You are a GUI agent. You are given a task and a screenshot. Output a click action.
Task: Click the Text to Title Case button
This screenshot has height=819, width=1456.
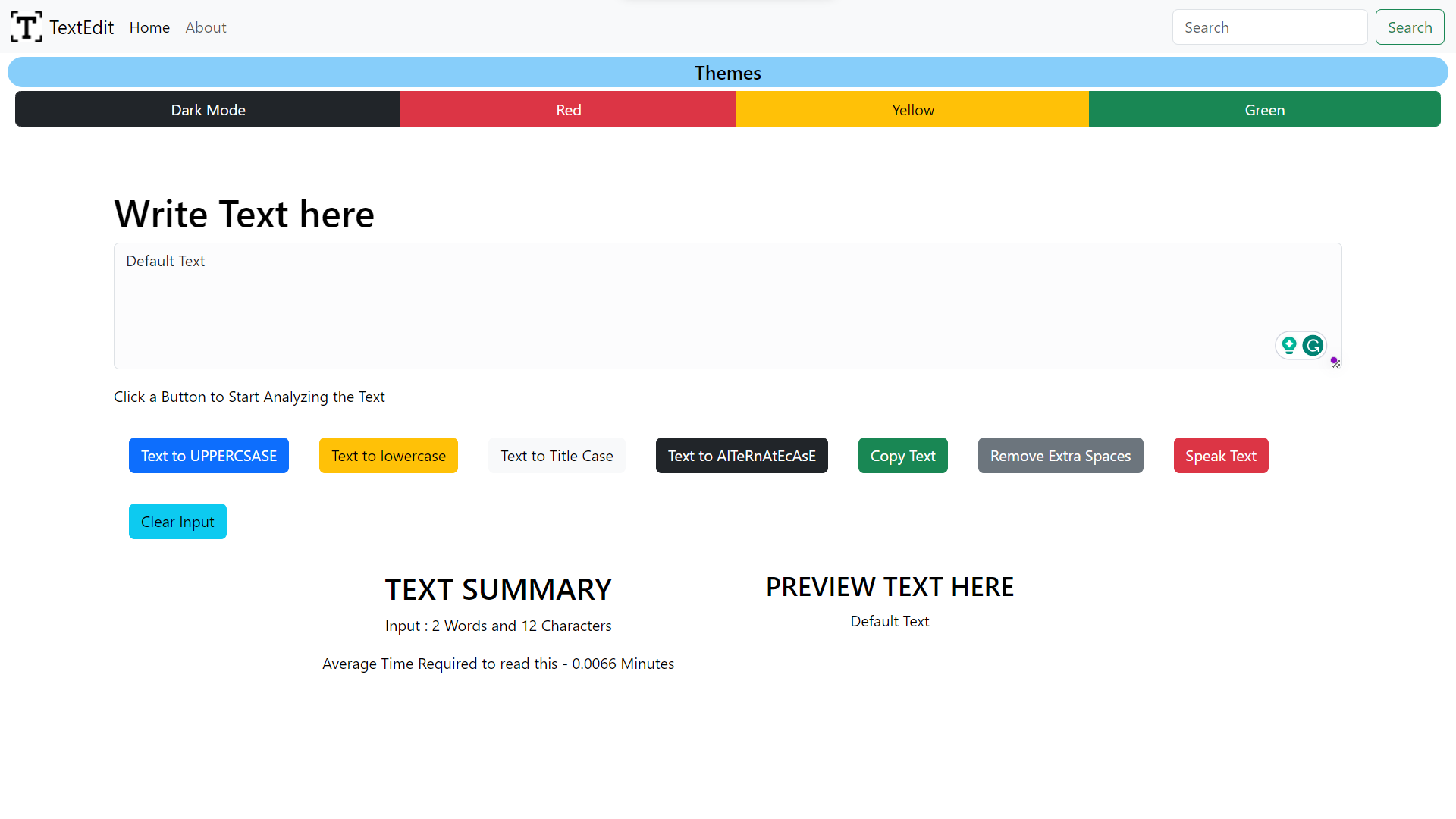click(x=557, y=455)
